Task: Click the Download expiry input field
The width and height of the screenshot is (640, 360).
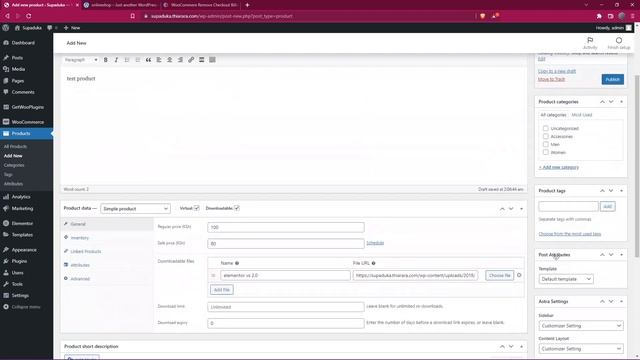Action: click(286, 323)
